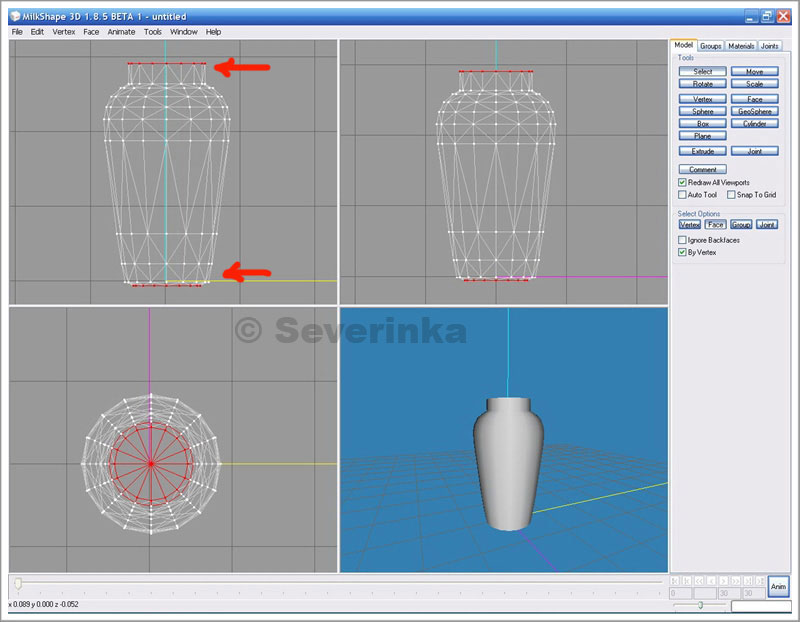
Task: Activate the Rotate tool
Action: tap(703, 84)
